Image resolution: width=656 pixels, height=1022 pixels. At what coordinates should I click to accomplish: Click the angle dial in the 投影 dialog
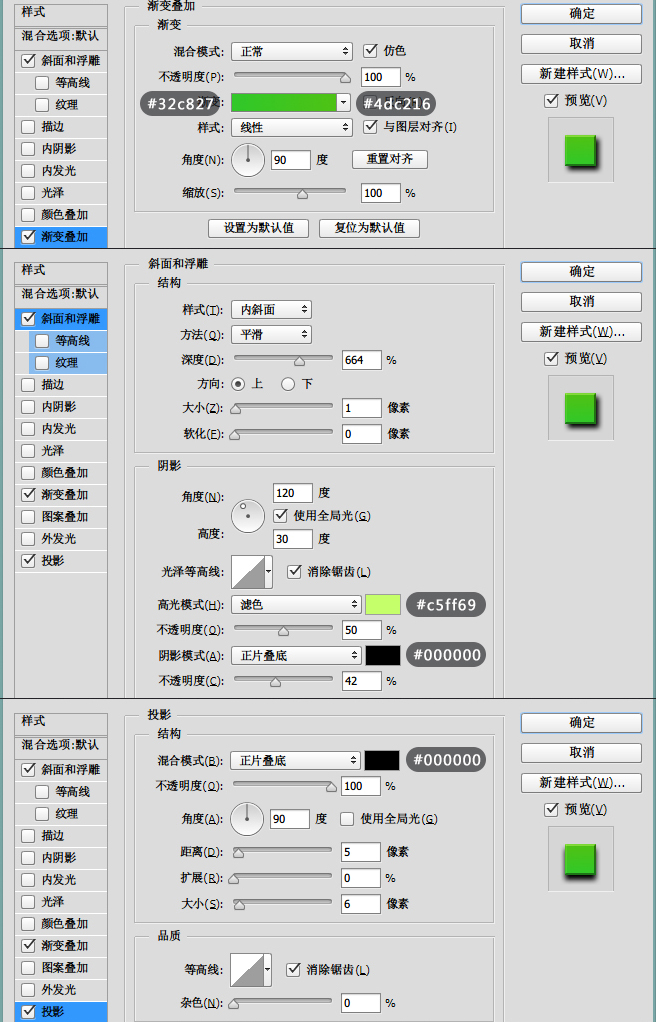247,819
